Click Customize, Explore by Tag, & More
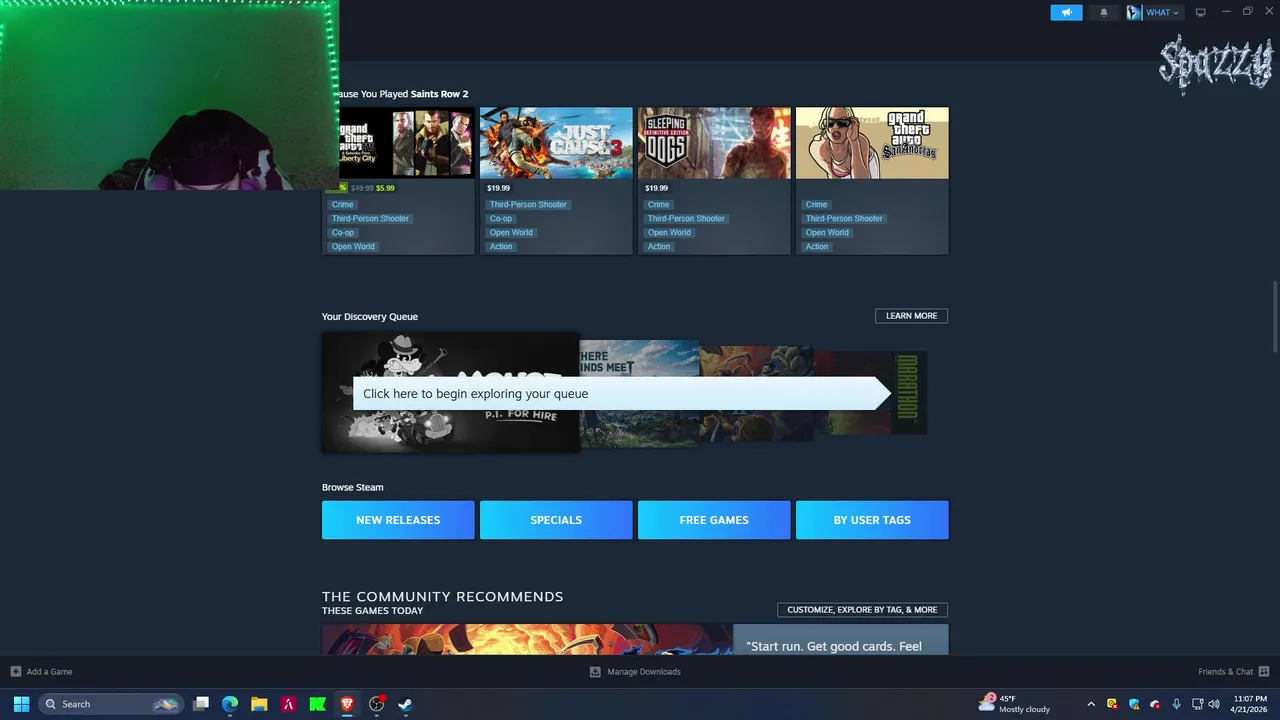The width and height of the screenshot is (1280, 720). (862, 610)
